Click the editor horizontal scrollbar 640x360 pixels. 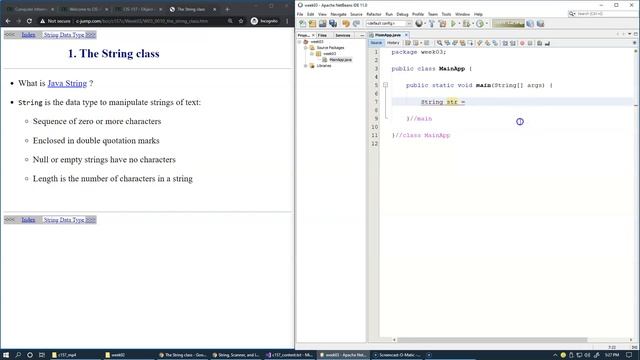[492, 340]
